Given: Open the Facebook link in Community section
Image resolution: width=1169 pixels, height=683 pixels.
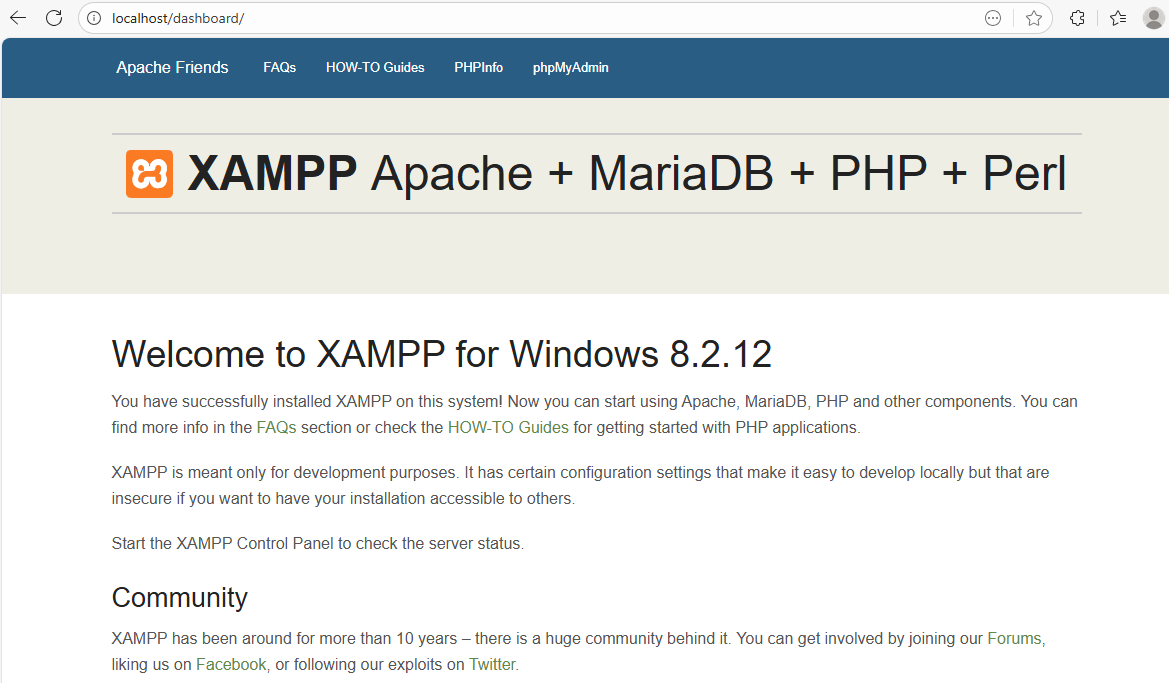Looking at the screenshot, I should coord(231,664).
